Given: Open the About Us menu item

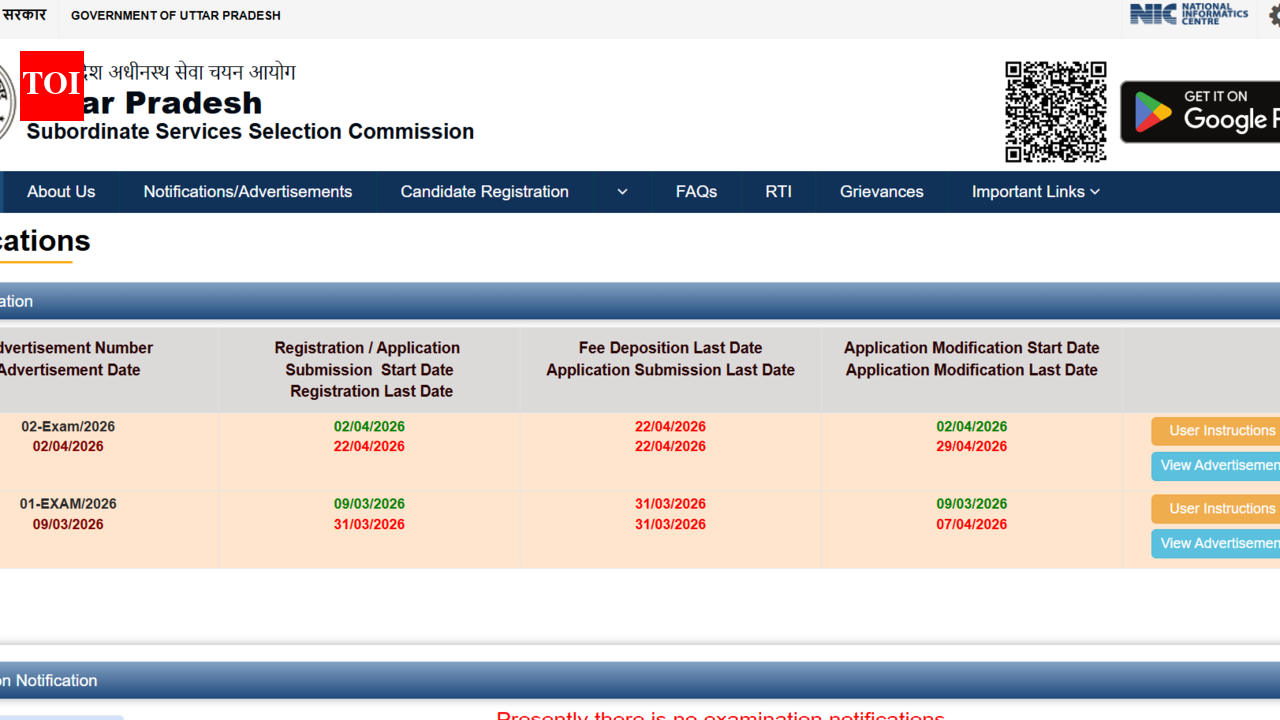Looking at the screenshot, I should (x=61, y=192).
